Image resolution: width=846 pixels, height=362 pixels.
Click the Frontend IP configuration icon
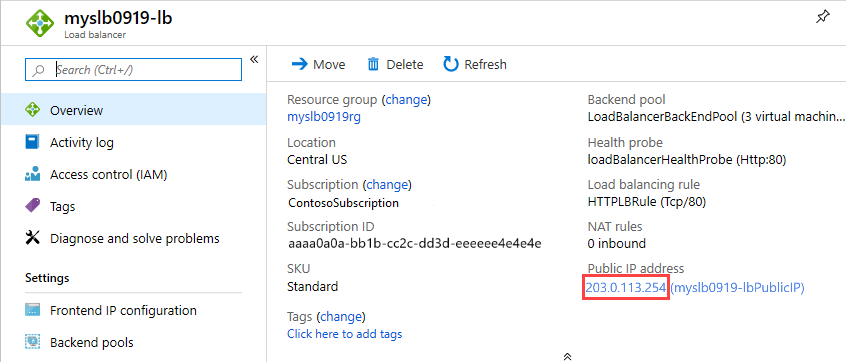(x=32, y=310)
